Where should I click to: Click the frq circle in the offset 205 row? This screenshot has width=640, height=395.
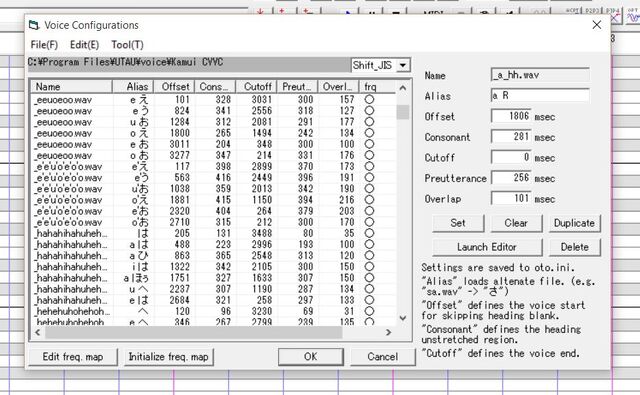(x=369, y=233)
